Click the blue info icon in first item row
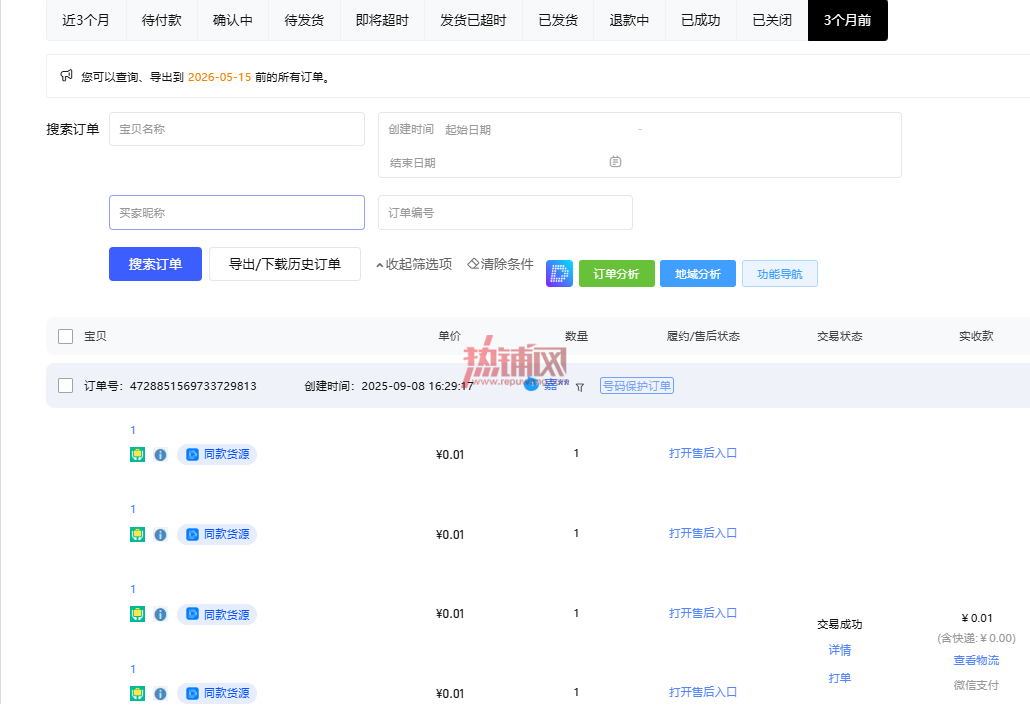This screenshot has width=1030, height=723. pyautogui.click(x=160, y=454)
